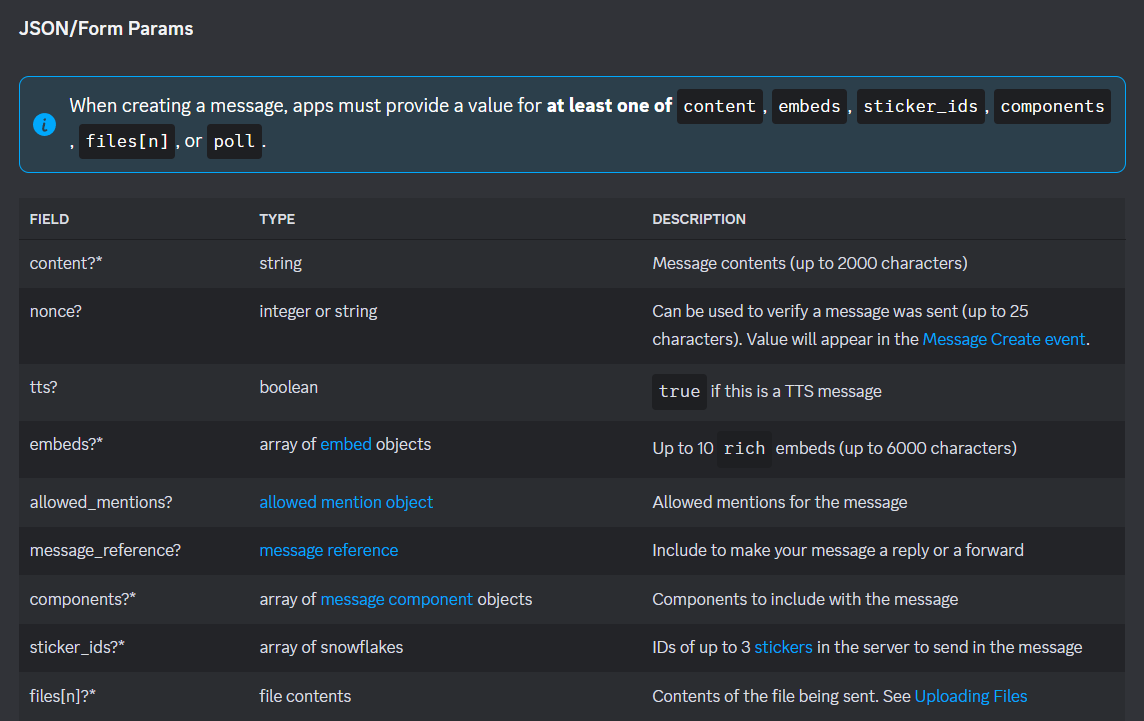This screenshot has width=1144, height=721.
Task: Select the files[n] code tag in callout
Action: 125,141
